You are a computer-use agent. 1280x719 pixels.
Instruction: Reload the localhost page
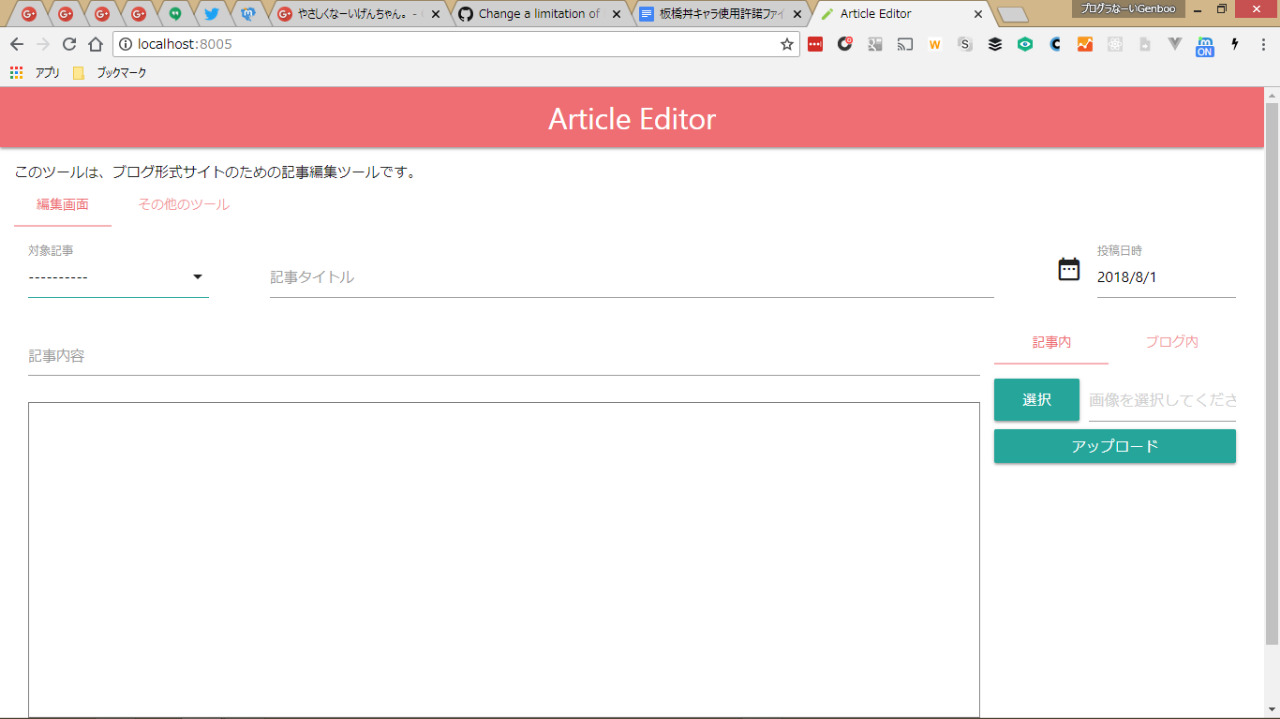[69, 44]
